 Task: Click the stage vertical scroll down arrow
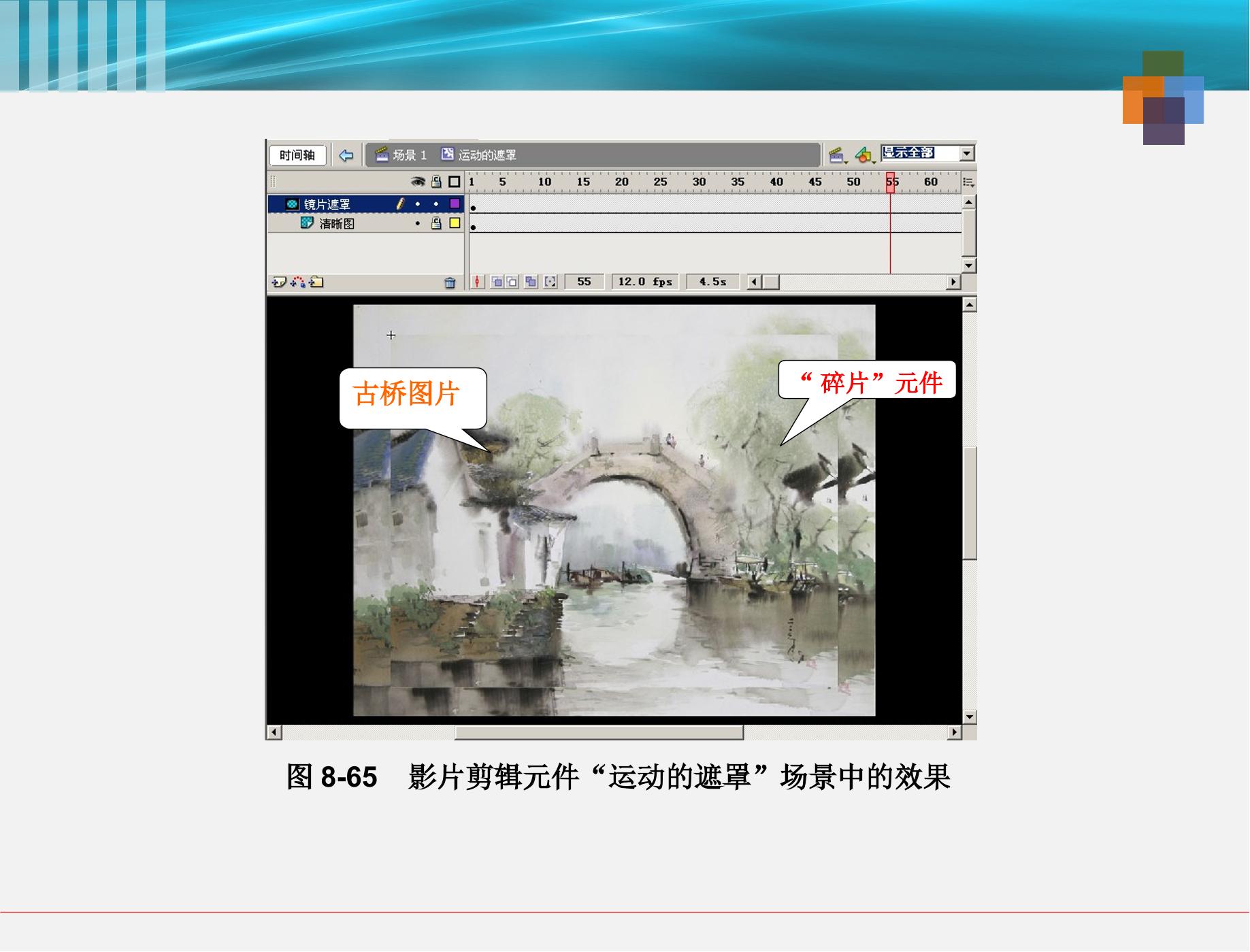click(x=970, y=717)
